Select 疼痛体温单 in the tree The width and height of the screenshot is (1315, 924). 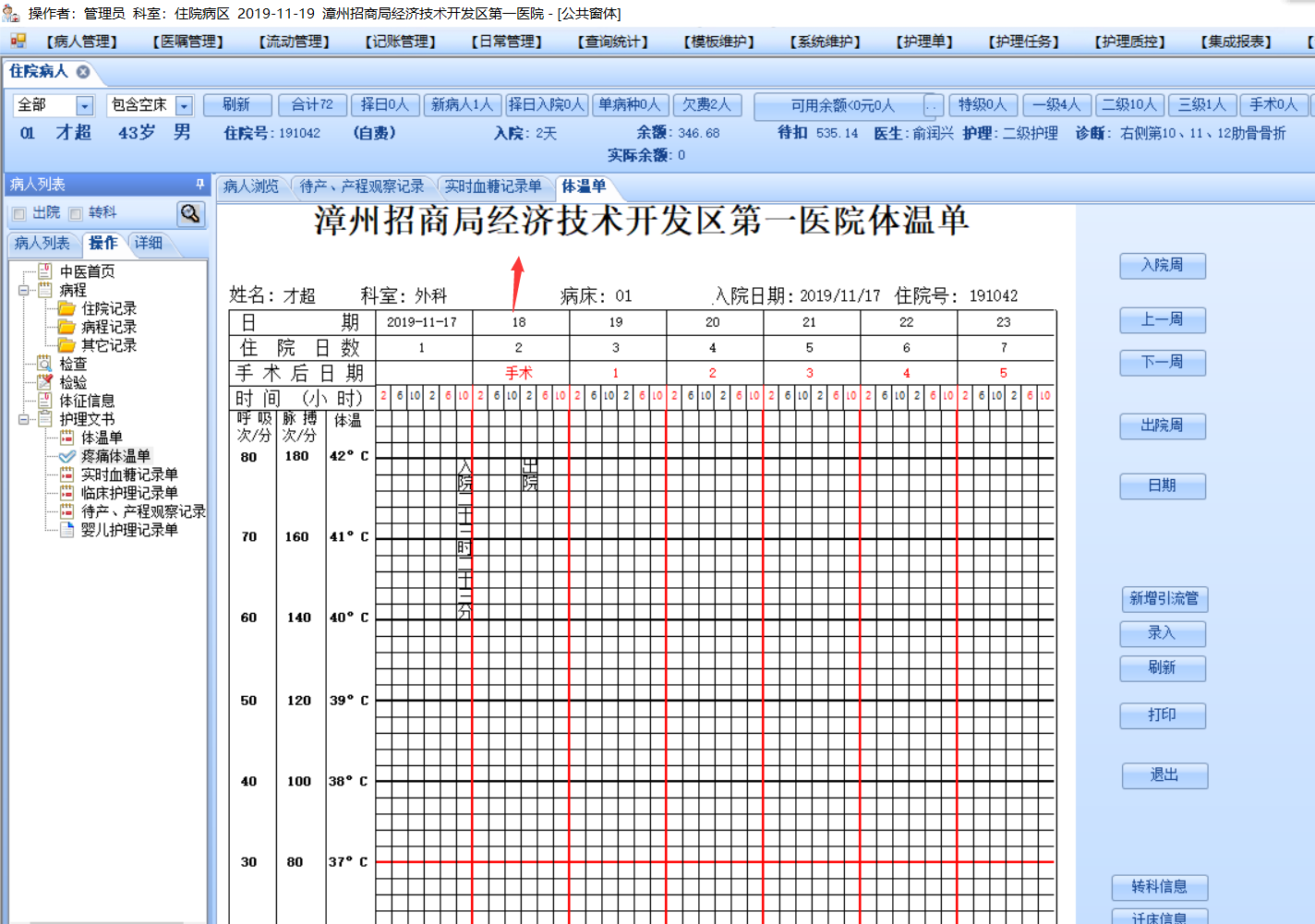(115, 456)
